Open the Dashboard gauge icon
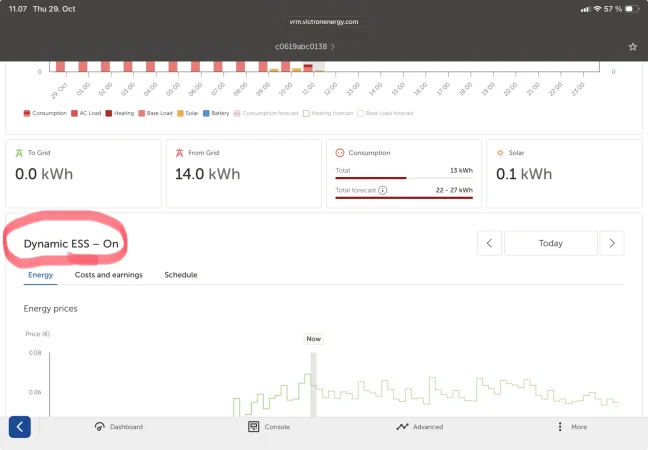 (100, 426)
